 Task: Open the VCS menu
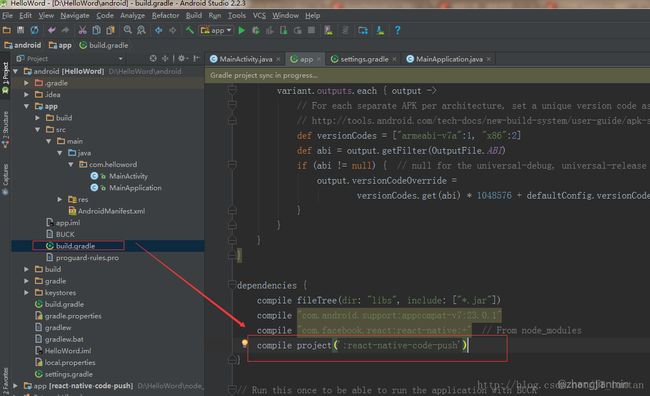259,16
